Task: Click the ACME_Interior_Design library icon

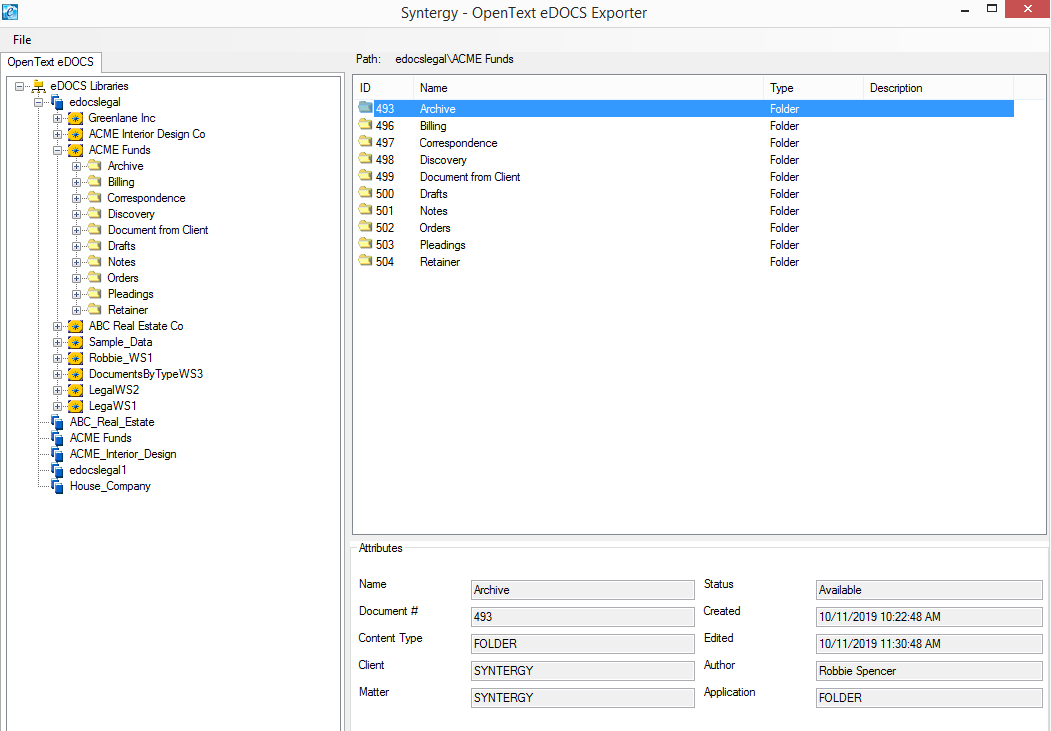Action: [58, 455]
